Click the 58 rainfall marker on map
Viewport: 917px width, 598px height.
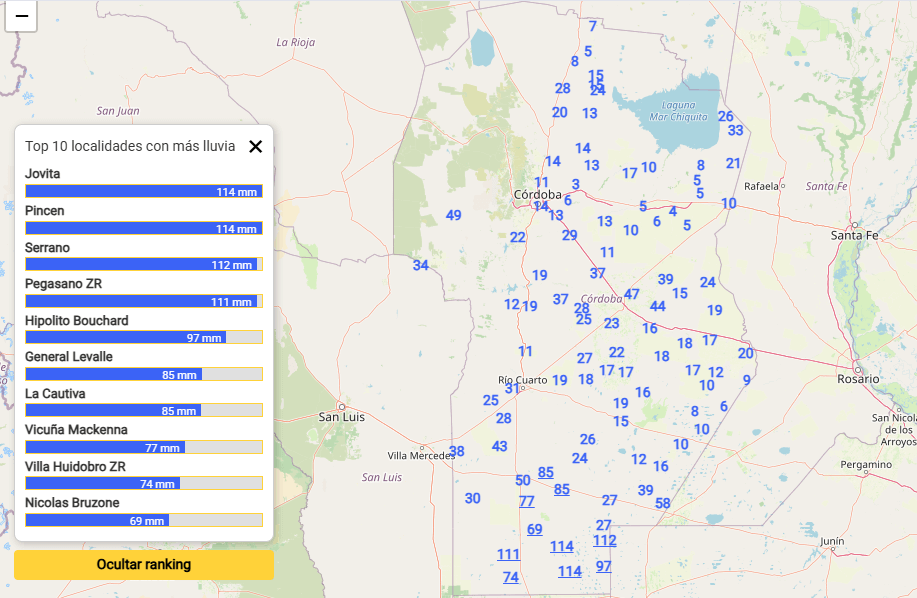tap(662, 503)
